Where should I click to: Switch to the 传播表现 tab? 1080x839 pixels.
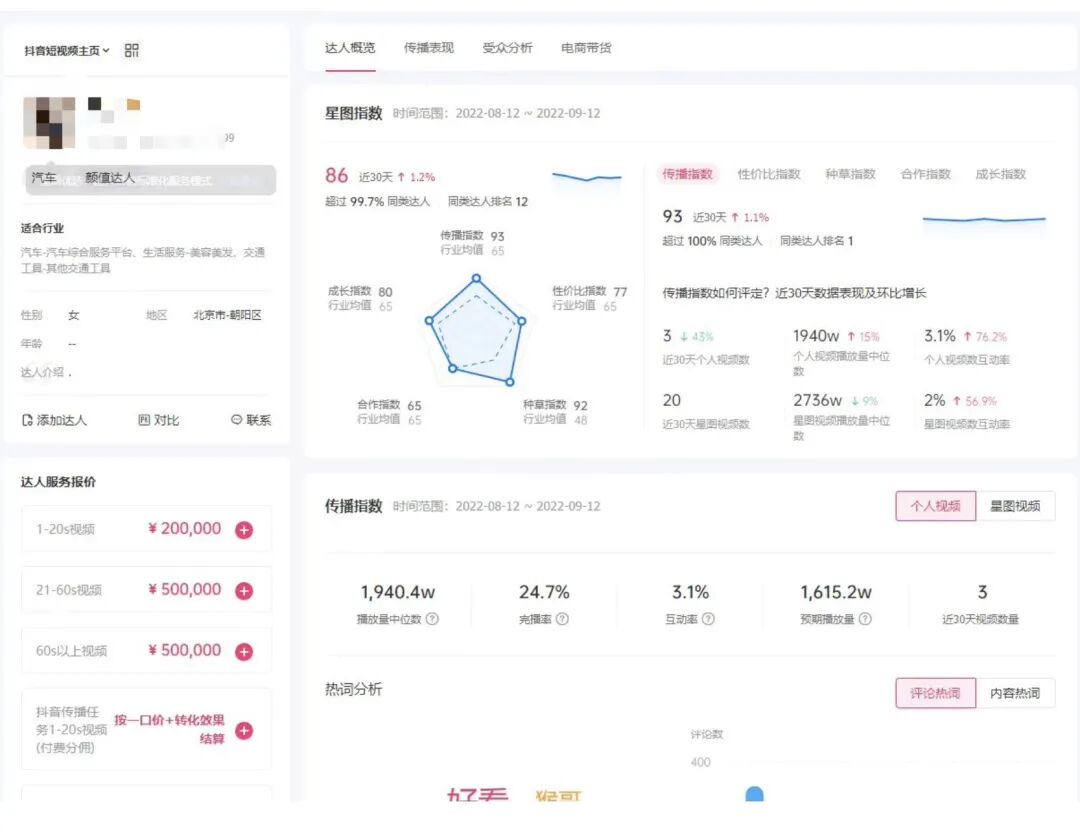coord(428,48)
